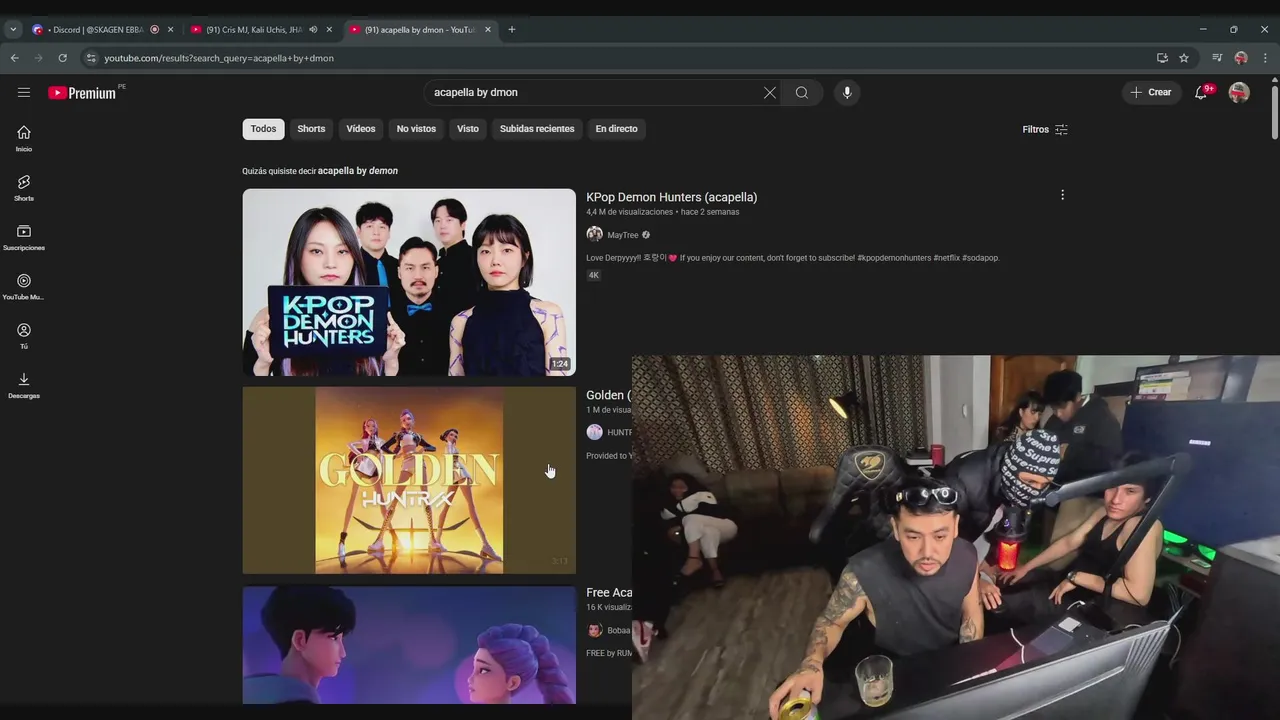Select the Todos filter chip
This screenshot has height=720, width=1280.
click(263, 129)
